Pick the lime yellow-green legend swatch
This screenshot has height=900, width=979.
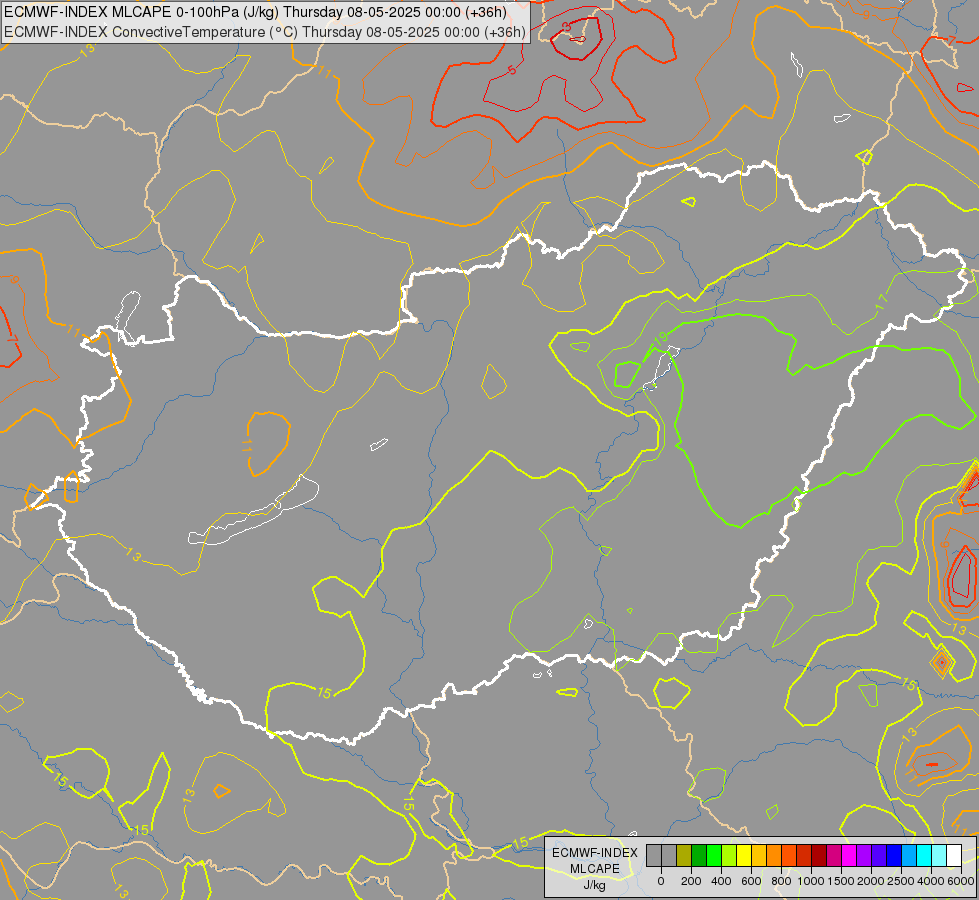[x=729, y=855]
